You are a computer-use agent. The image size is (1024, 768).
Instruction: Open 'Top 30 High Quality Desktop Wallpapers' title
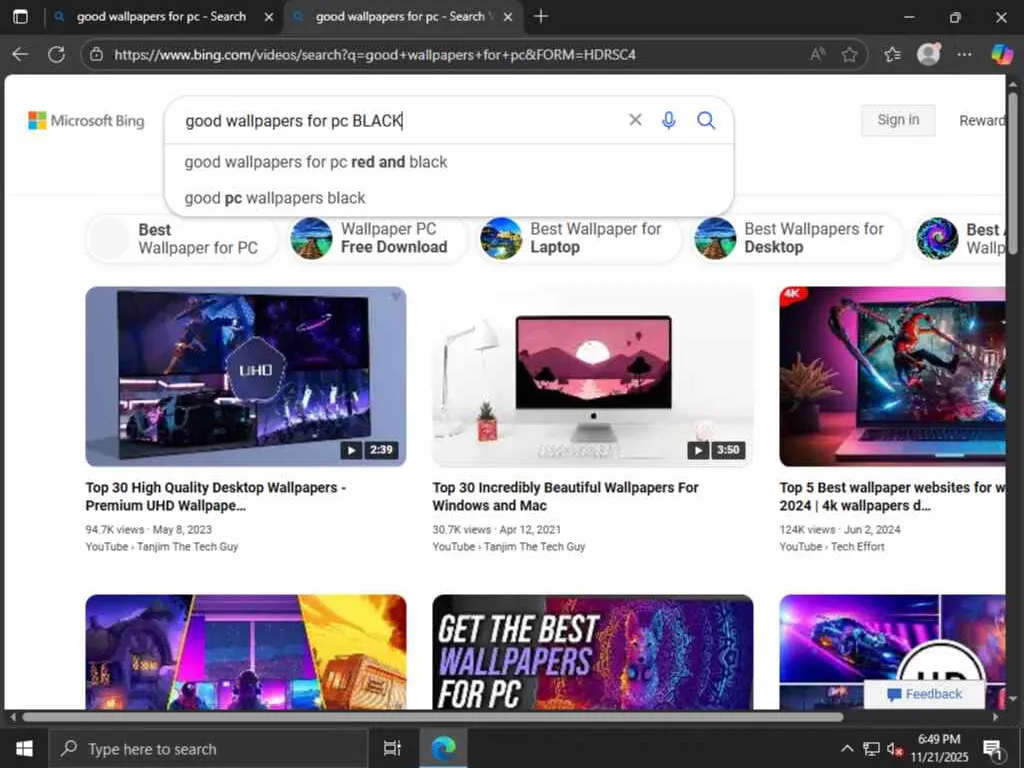click(x=216, y=496)
